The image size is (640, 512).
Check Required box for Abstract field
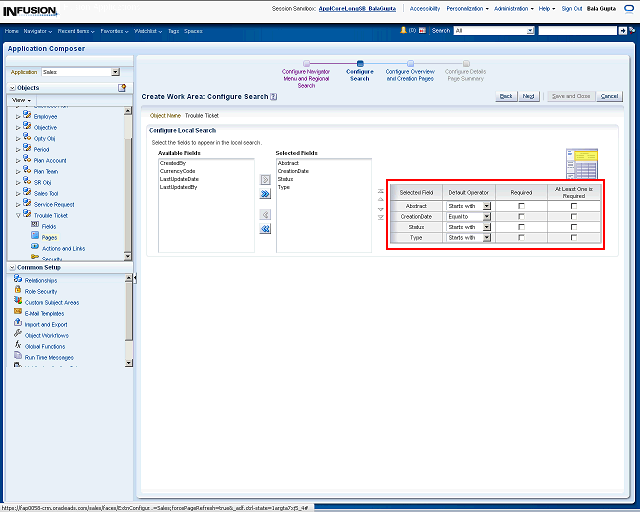[521, 206]
